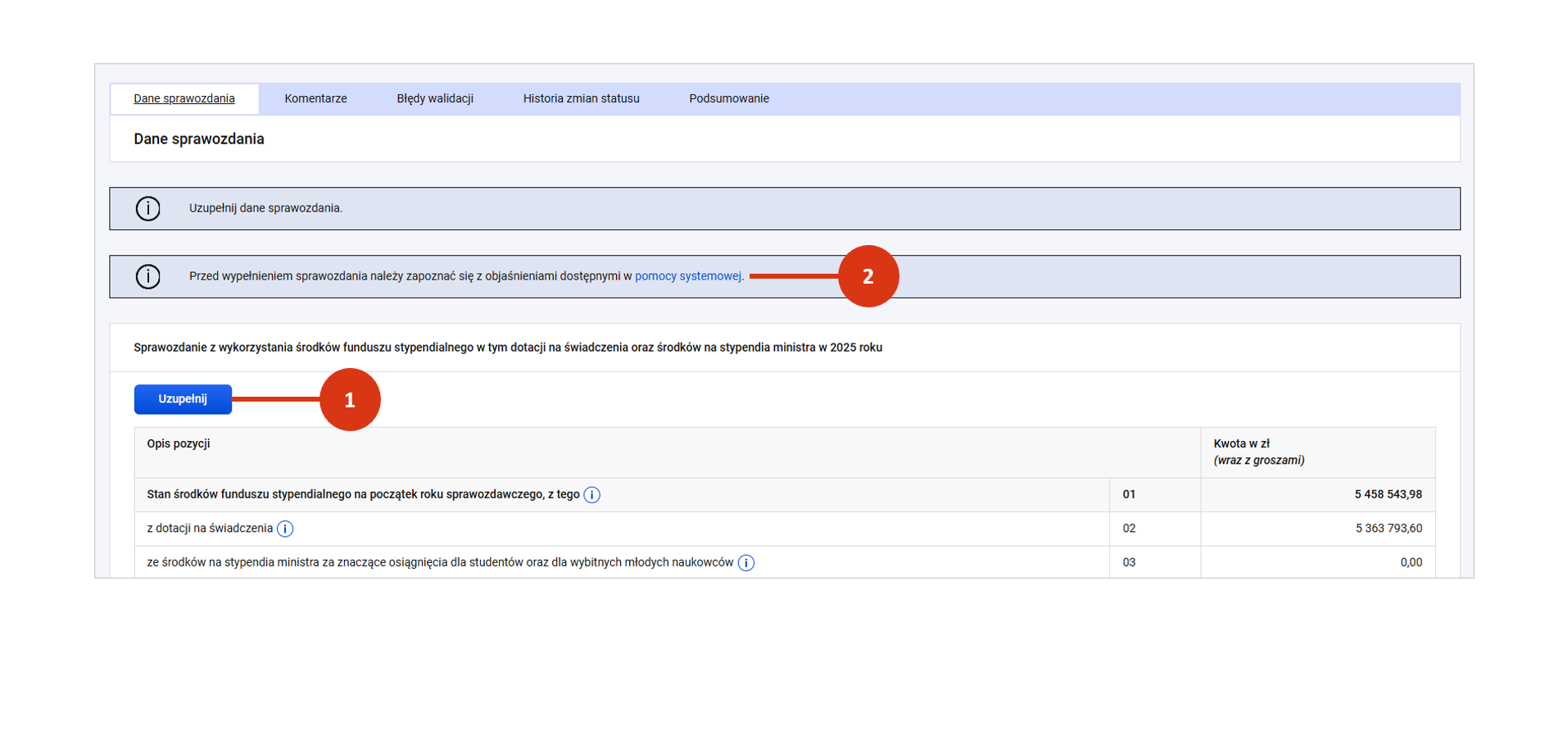Click the amount 5 458 543,98 cell

[x=1388, y=494]
